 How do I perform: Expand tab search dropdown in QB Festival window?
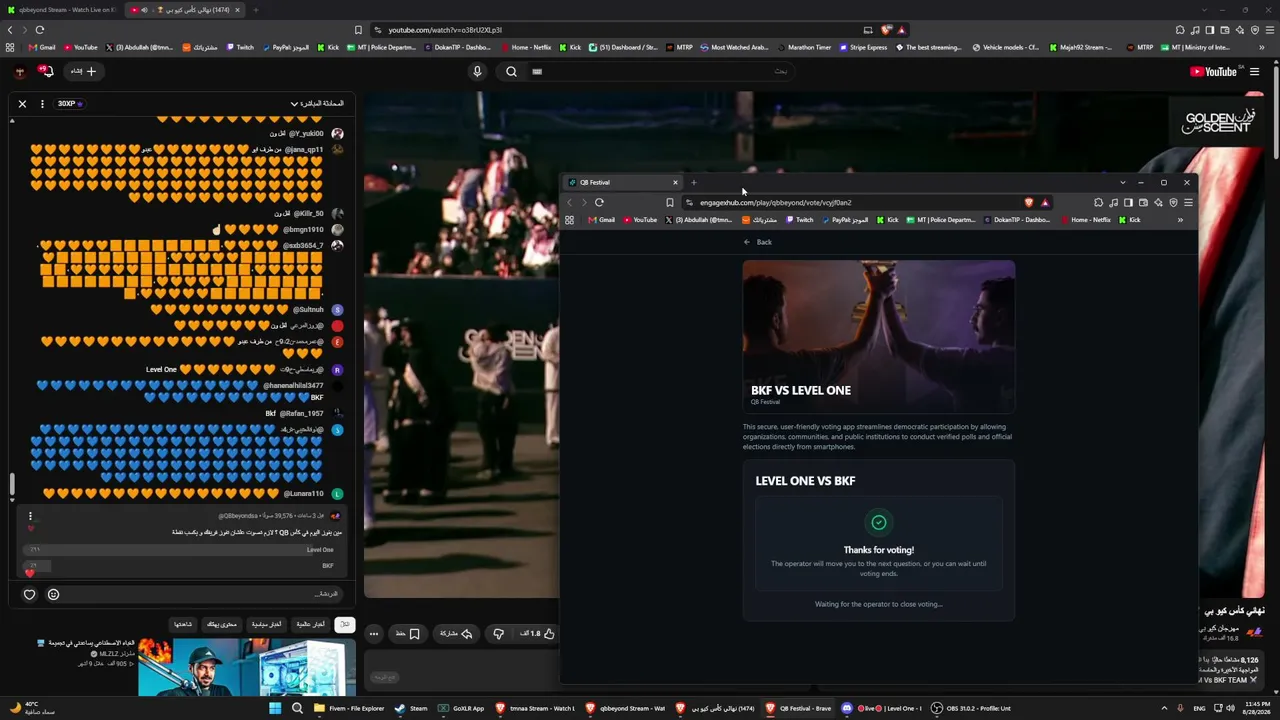(x=1122, y=182)
